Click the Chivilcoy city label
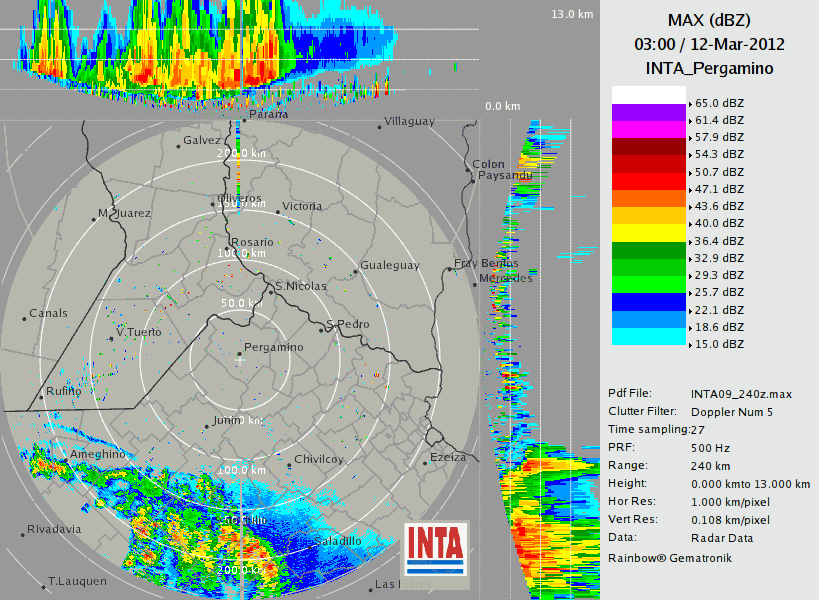 point(319,459)
